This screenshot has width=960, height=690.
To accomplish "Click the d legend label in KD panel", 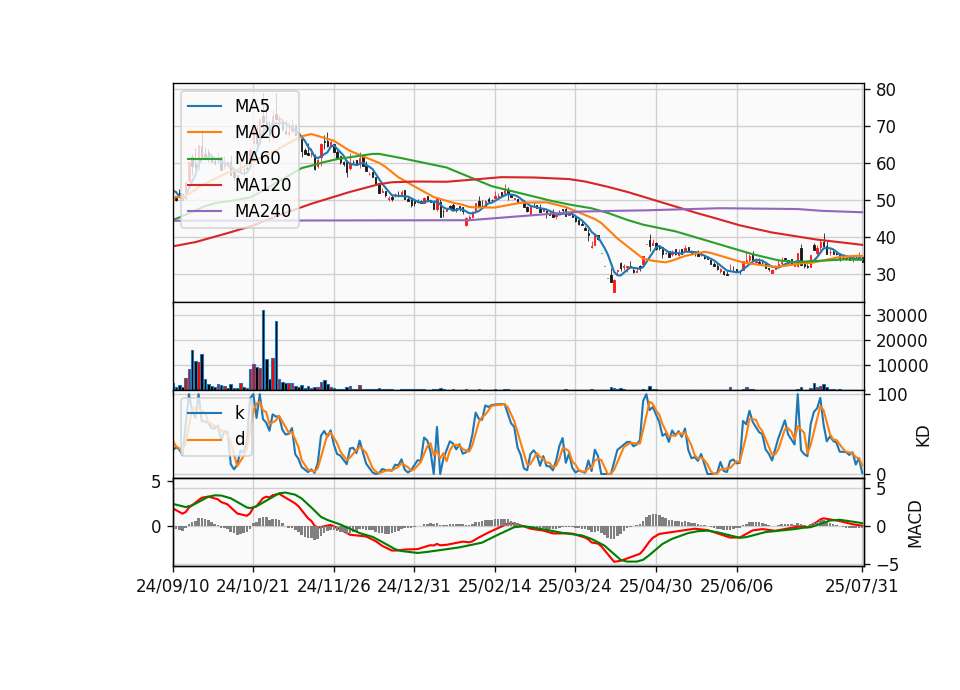I will click(x=240, y=439).
